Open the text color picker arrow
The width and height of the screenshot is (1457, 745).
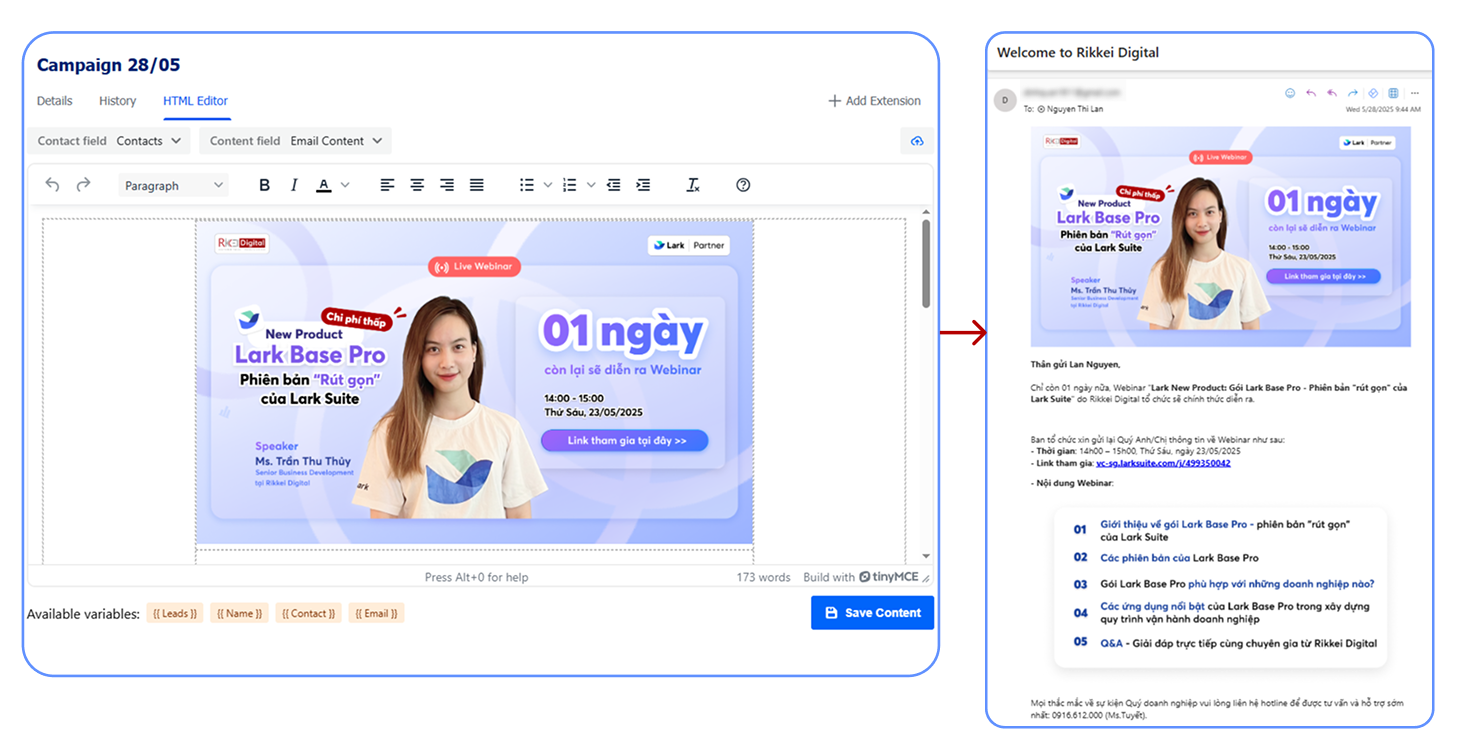pos(345,185)
